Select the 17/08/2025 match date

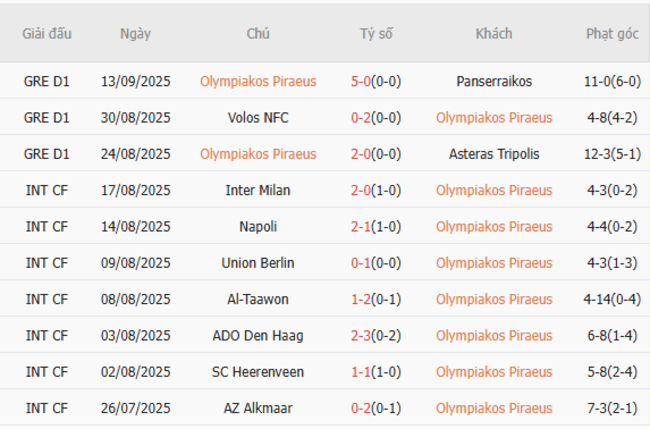[x=135, y=190]
